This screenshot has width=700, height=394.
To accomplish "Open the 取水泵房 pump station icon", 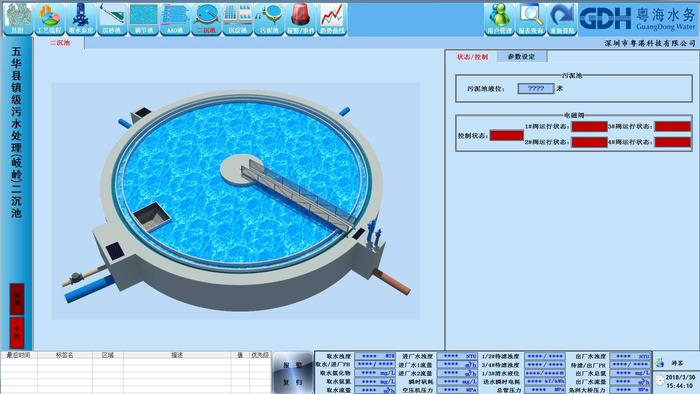I will [81, 19].
